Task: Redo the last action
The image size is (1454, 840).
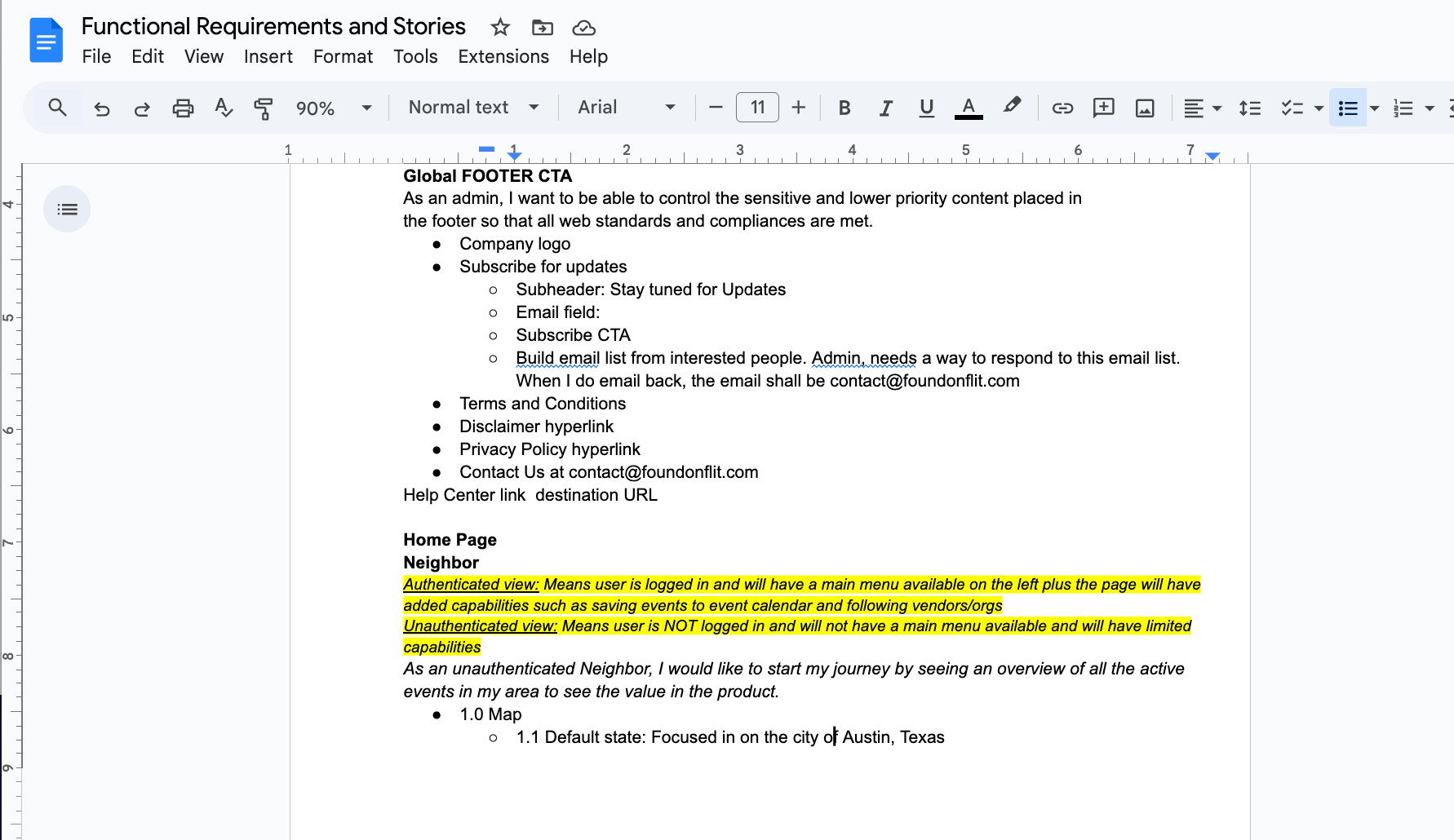Action: pos(142,108)
